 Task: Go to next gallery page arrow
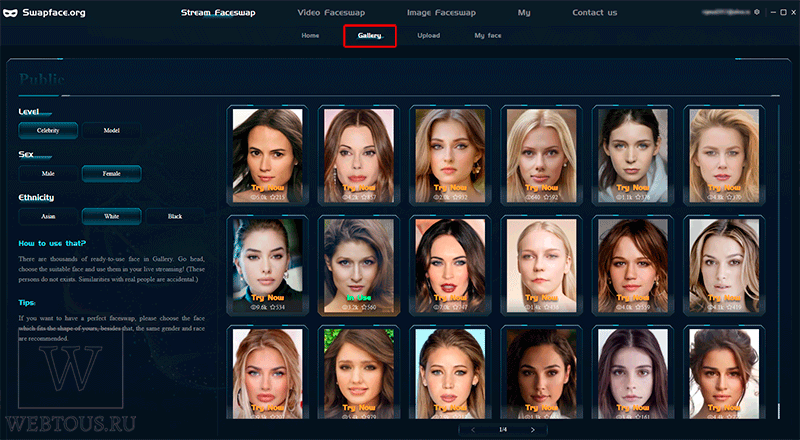point(533,430)
